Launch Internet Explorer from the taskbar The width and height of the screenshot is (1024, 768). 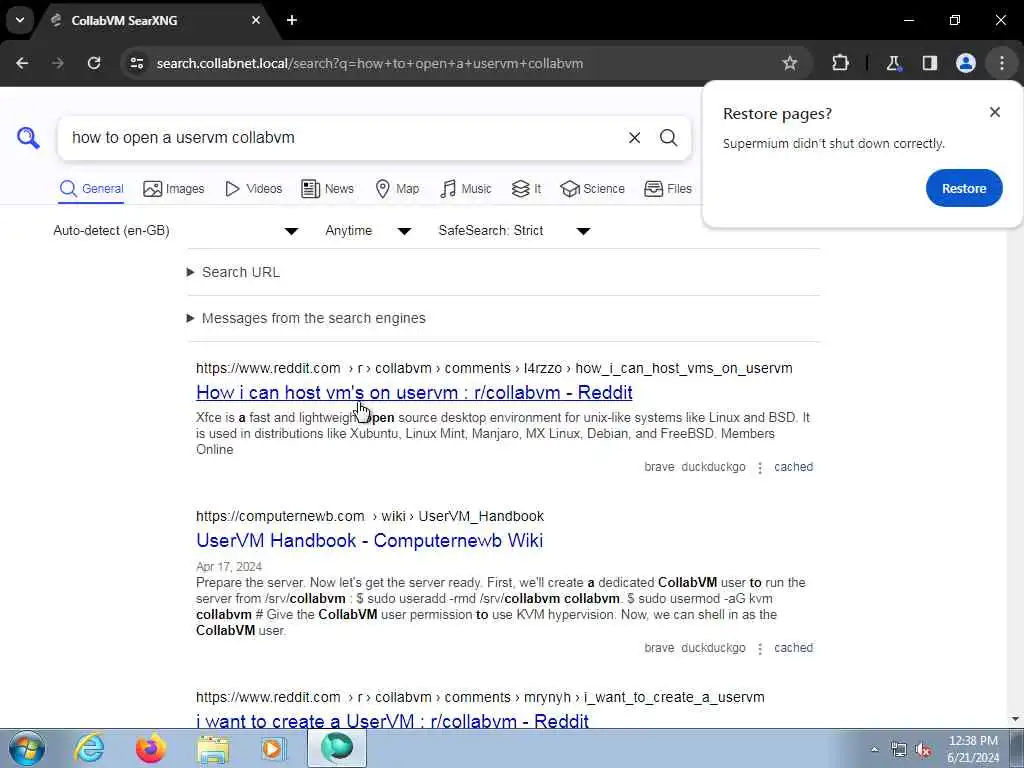click(89, 748)
